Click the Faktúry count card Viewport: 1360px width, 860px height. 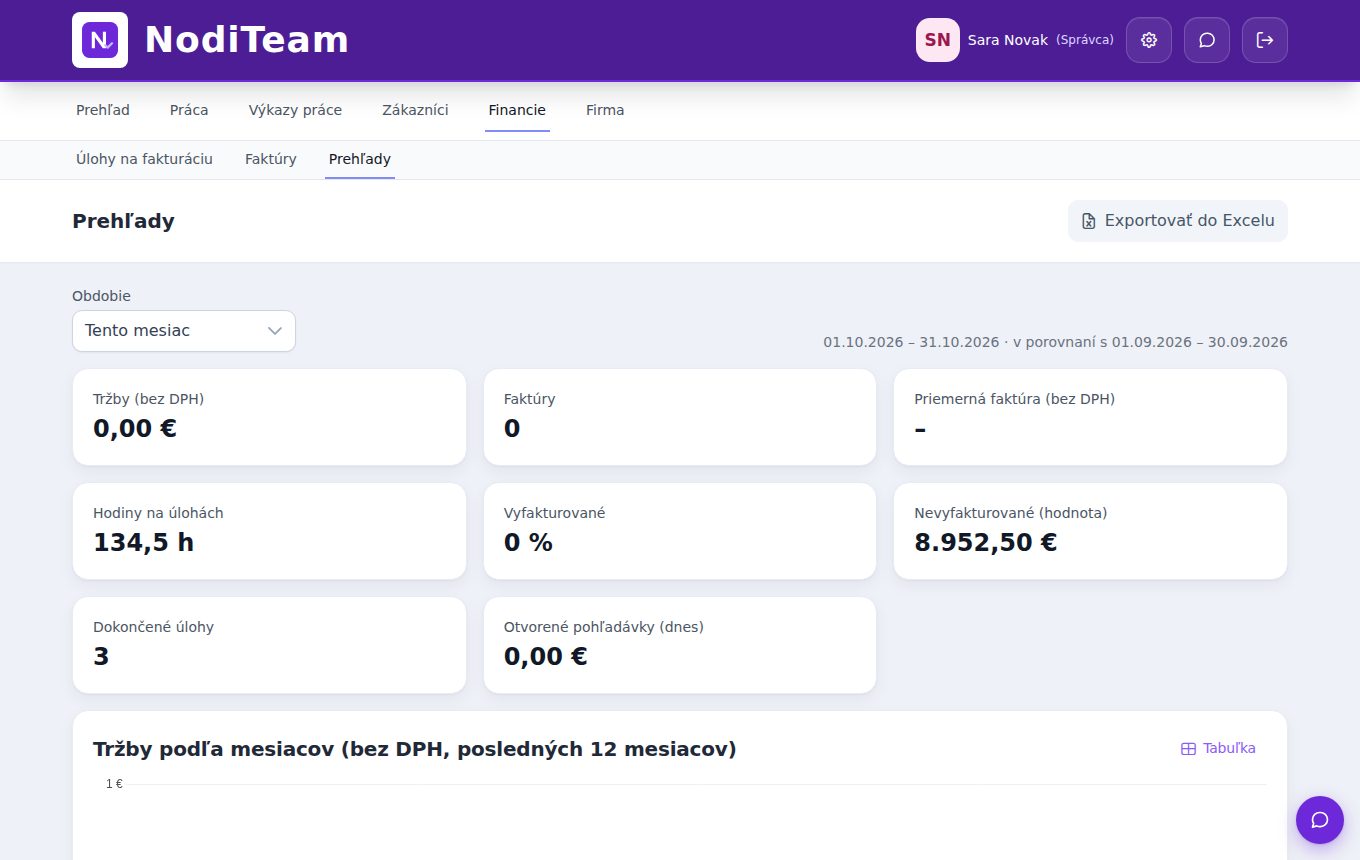tap(680, 417)
